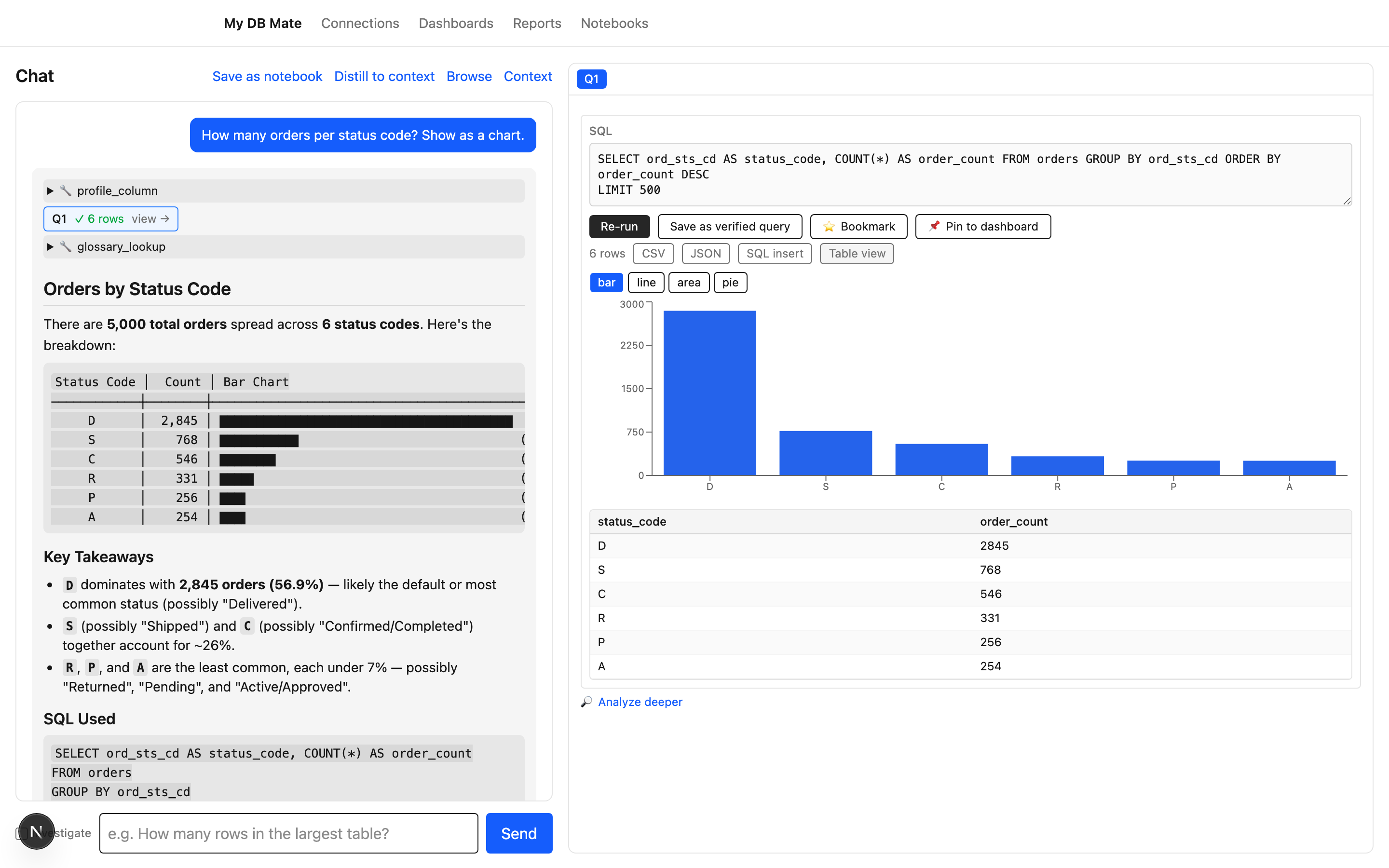The image size is (1389, 868).
Task: Click the S bar in the chart
Action: point(825,453)
